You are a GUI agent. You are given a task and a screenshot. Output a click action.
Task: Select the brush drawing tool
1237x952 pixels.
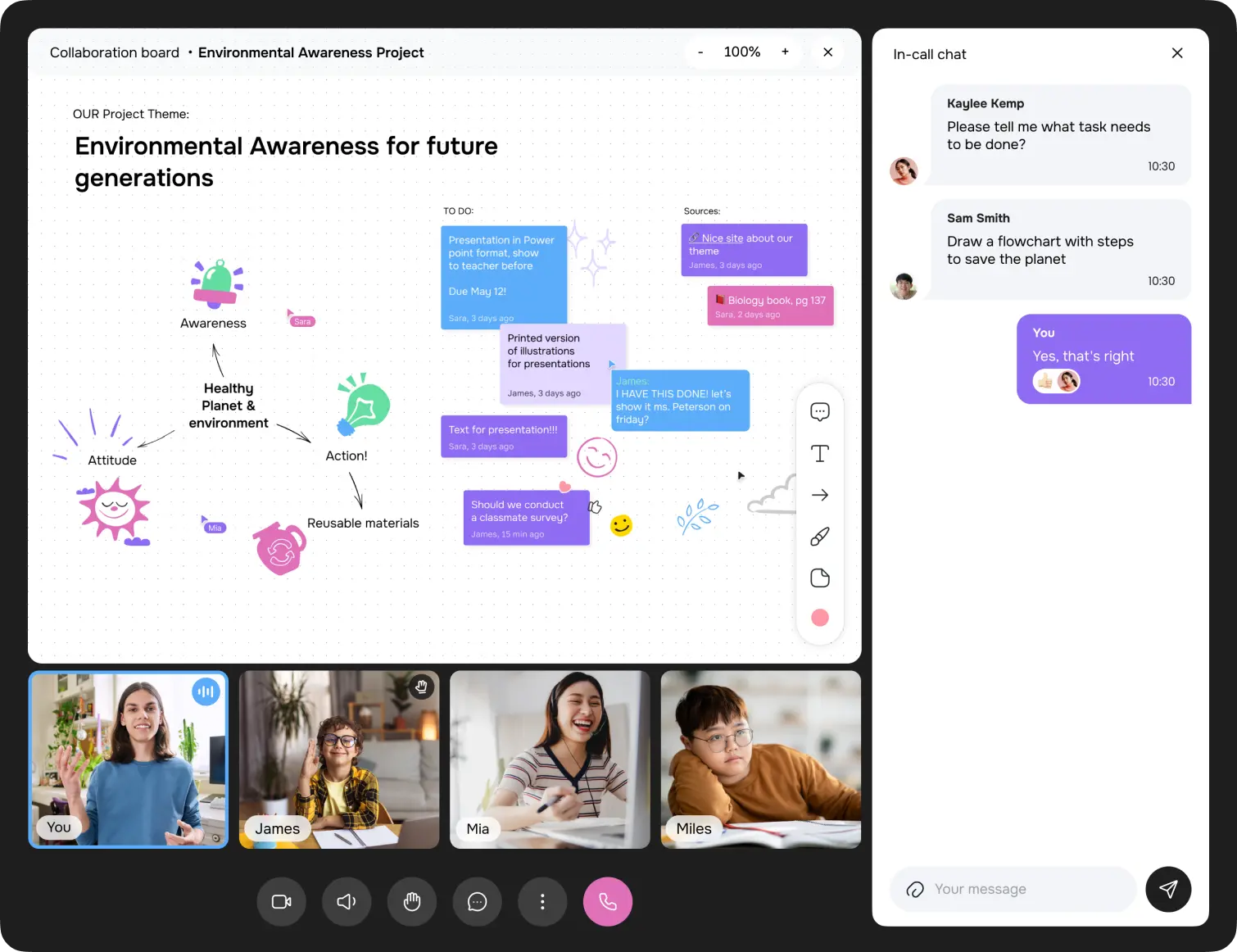point(819,537)
